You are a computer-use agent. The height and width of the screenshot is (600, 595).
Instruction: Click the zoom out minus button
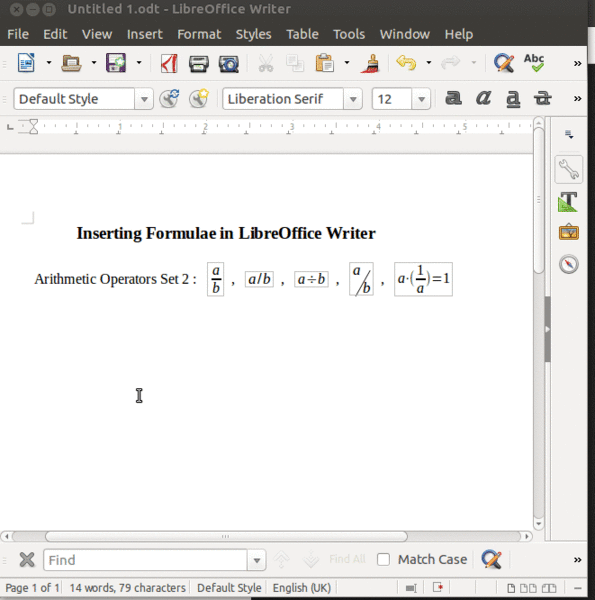click(x=578, y=588)
